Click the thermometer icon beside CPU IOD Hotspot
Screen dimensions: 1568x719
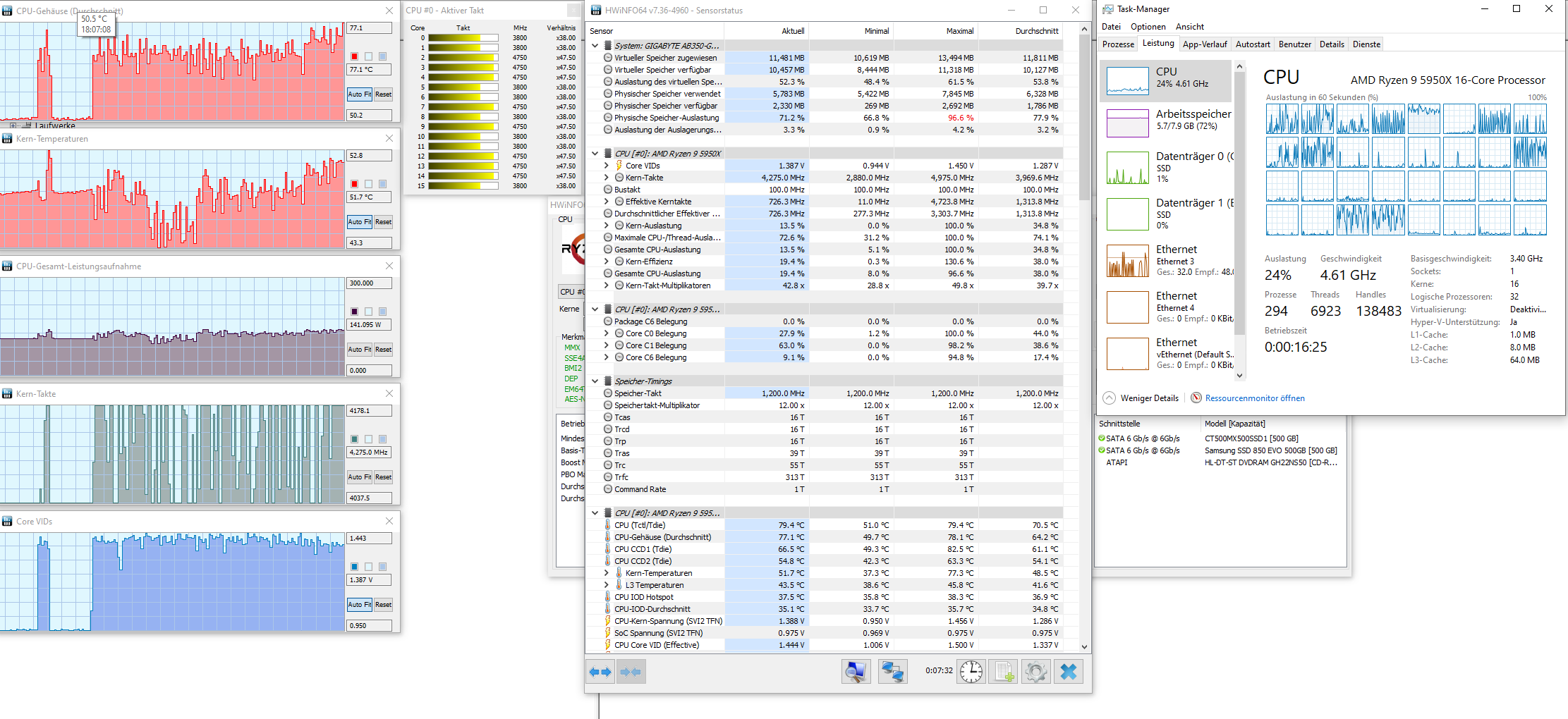(x=607, y=597)
